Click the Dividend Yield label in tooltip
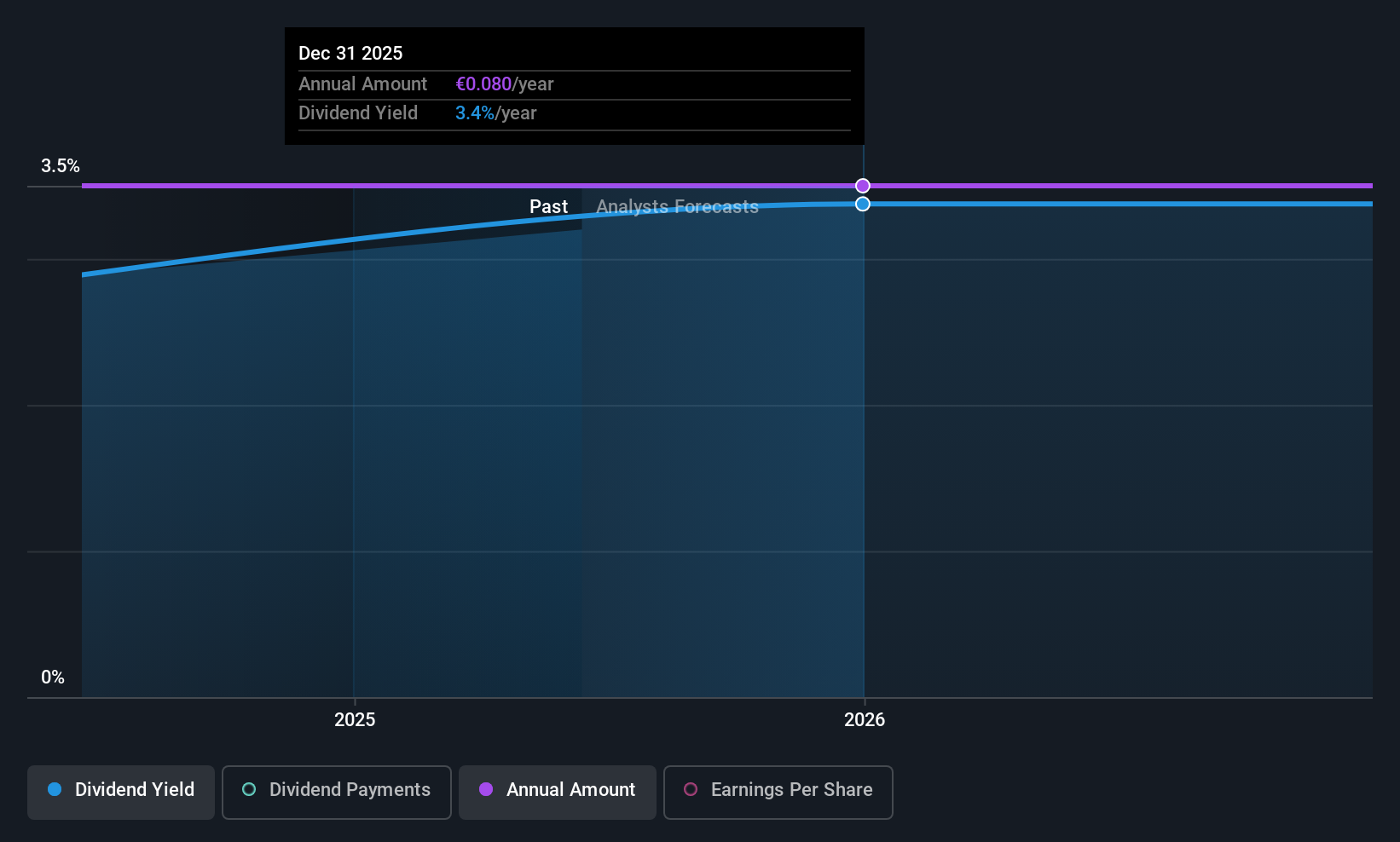This screenshot has width=1400, height=842. pyautogui.click(x=358, y=112)
